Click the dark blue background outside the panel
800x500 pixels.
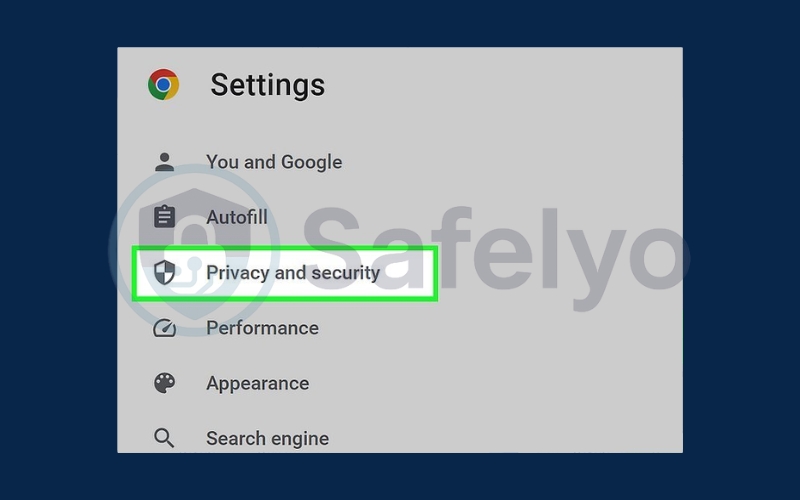60,250
